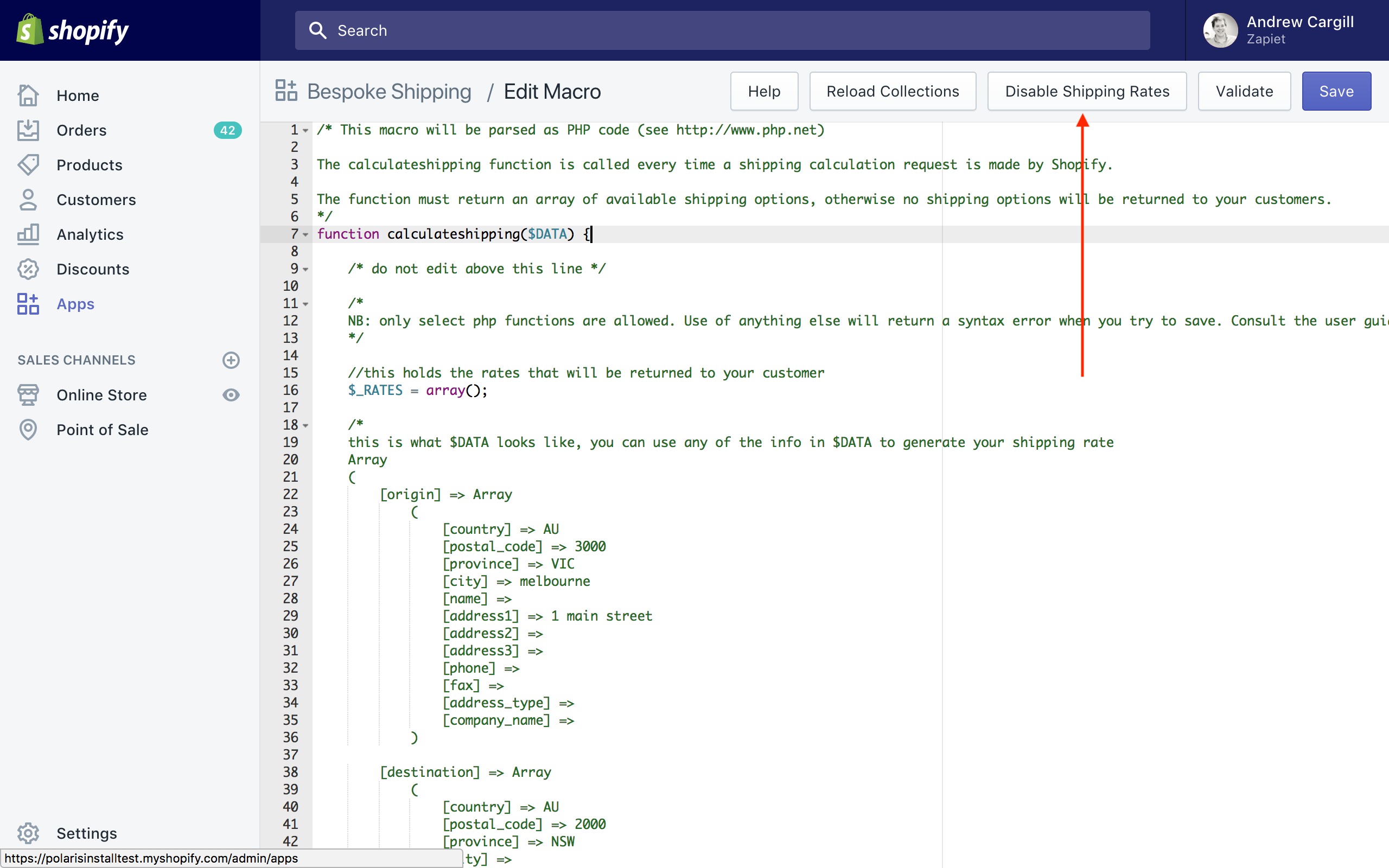Click the Orders inbox icon

(28, 130)
